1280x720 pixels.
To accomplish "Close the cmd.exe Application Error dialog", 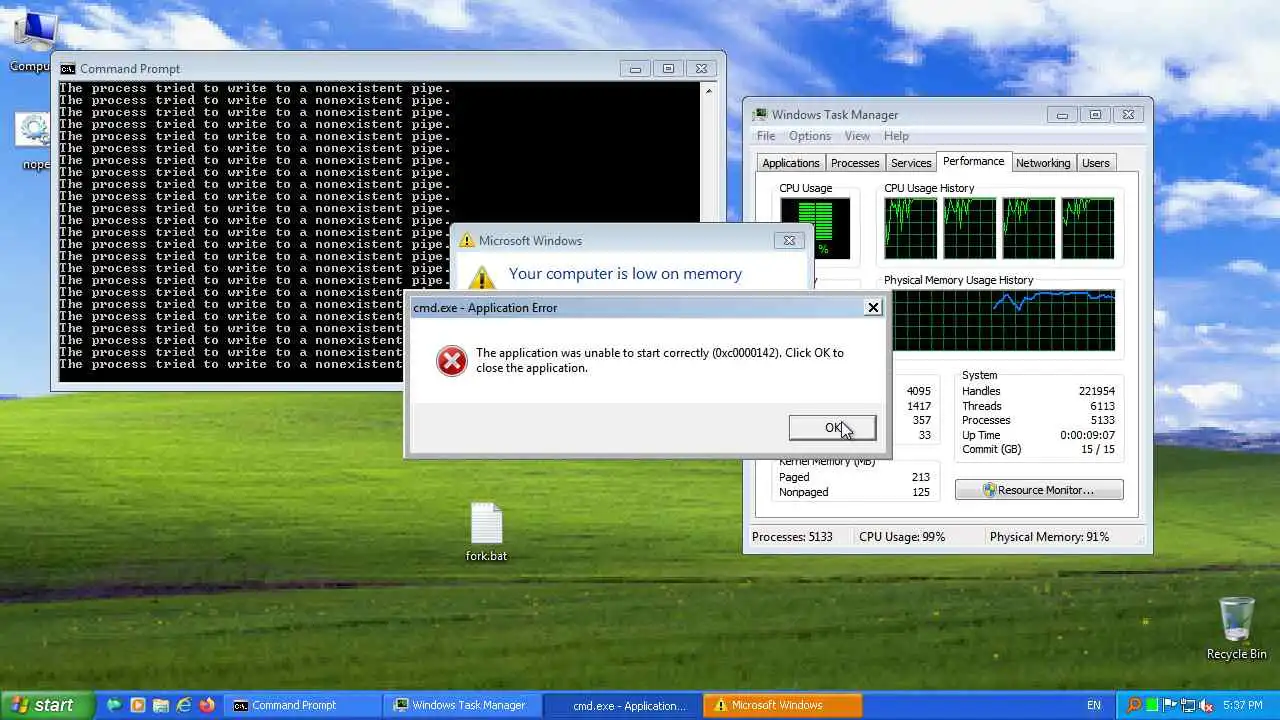I will point(873,307).
